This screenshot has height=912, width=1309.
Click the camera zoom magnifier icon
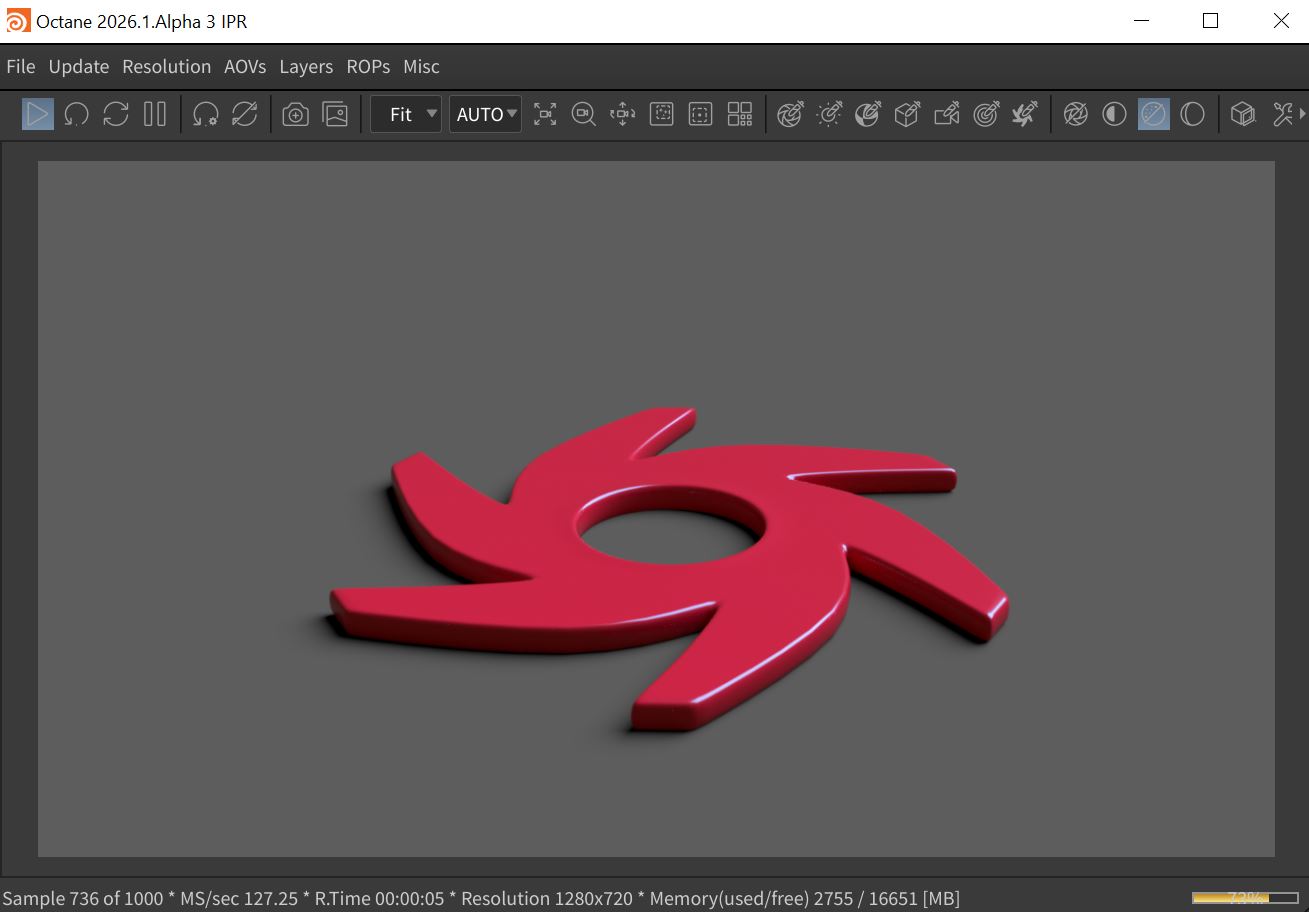click(x=583, y=114)
